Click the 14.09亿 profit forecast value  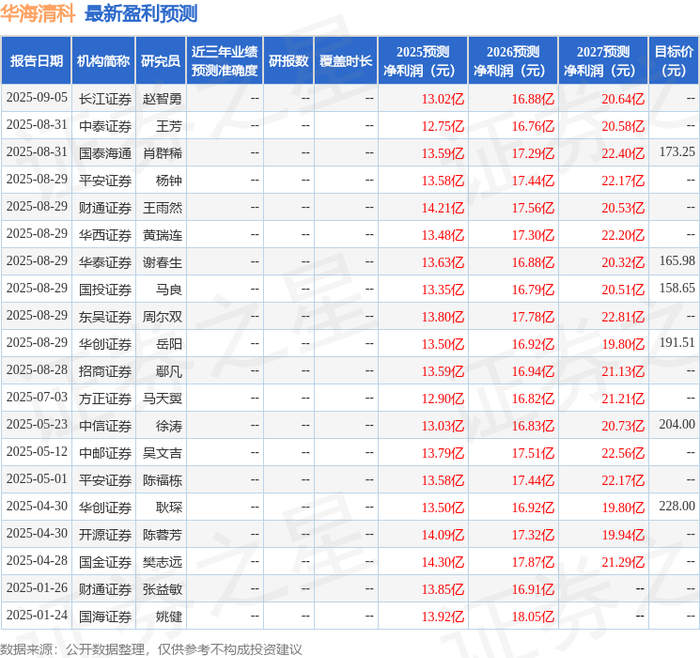click(x=443, y=534)
